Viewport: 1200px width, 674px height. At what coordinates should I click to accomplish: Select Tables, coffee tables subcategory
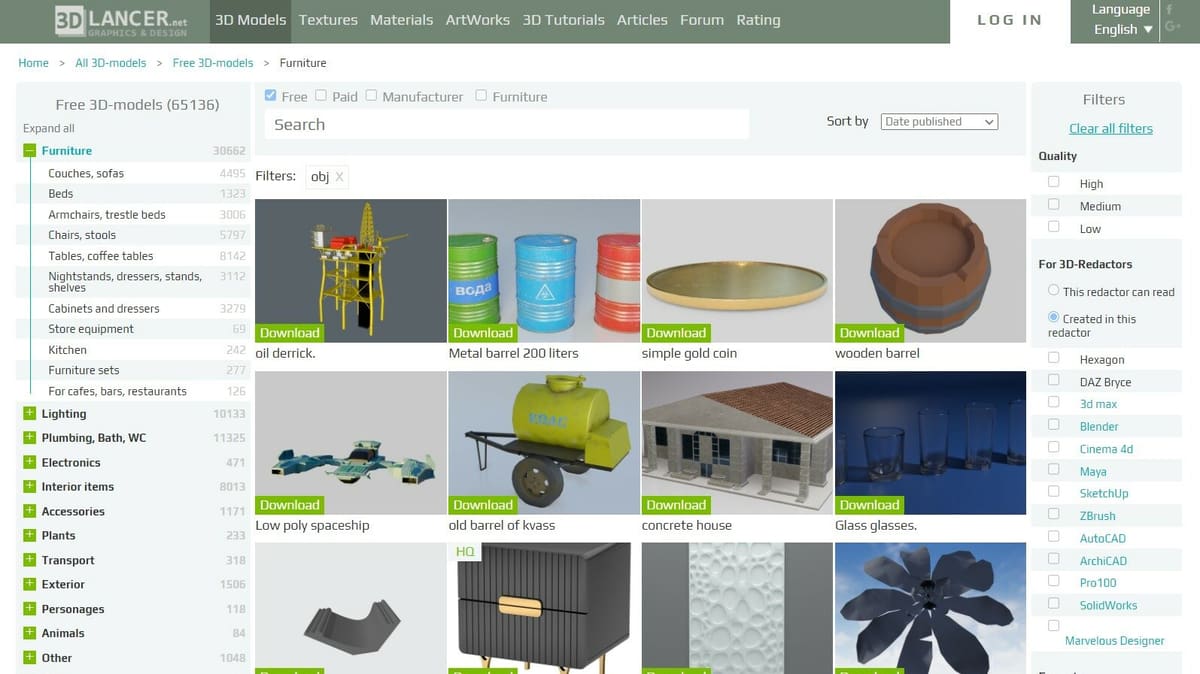tap(101, 256)
